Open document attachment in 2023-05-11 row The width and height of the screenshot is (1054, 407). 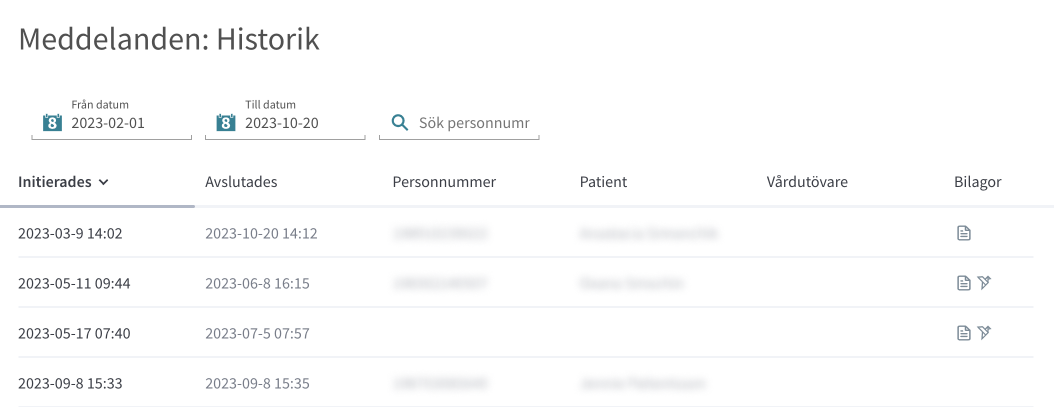click(x=964, y=283)
